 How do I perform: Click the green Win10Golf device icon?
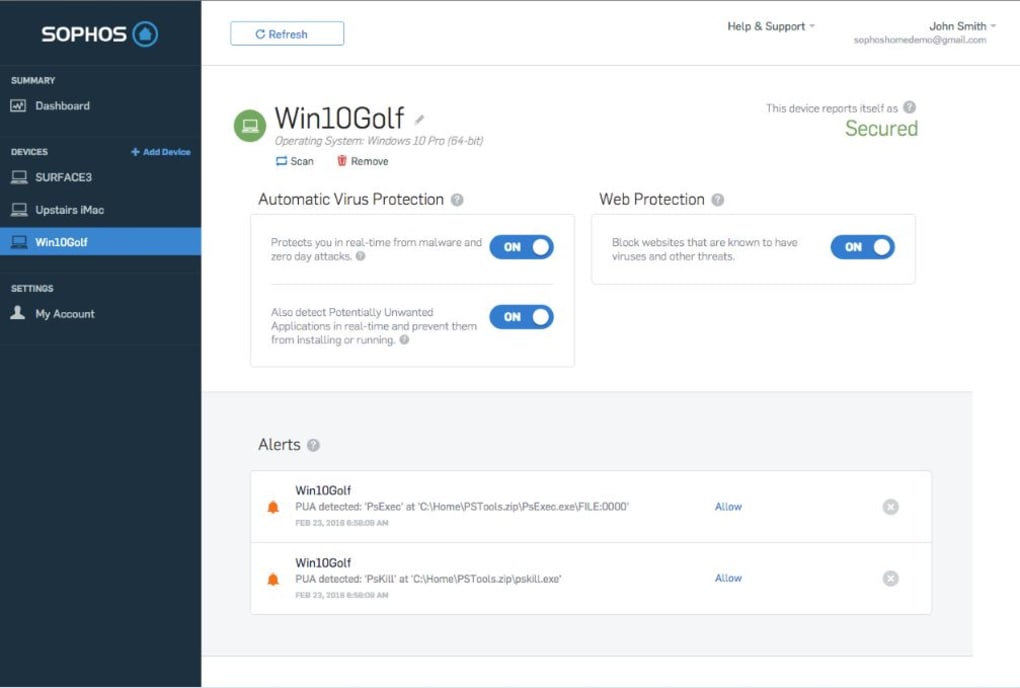click(x=250, y=126)
